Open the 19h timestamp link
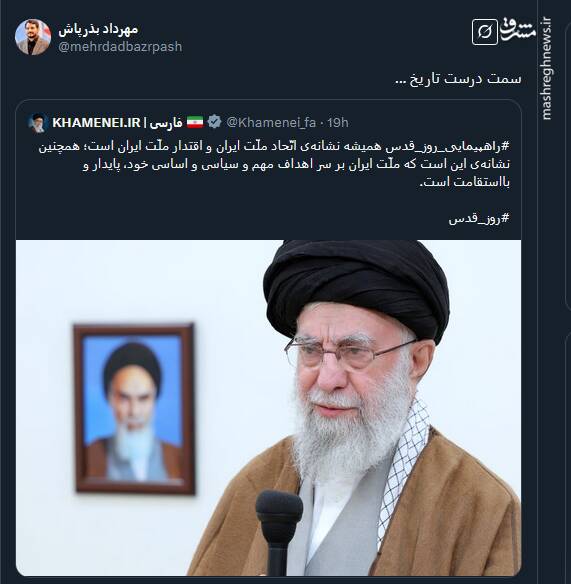The width and height of the screenshot is (571, 584). point(337,123)
